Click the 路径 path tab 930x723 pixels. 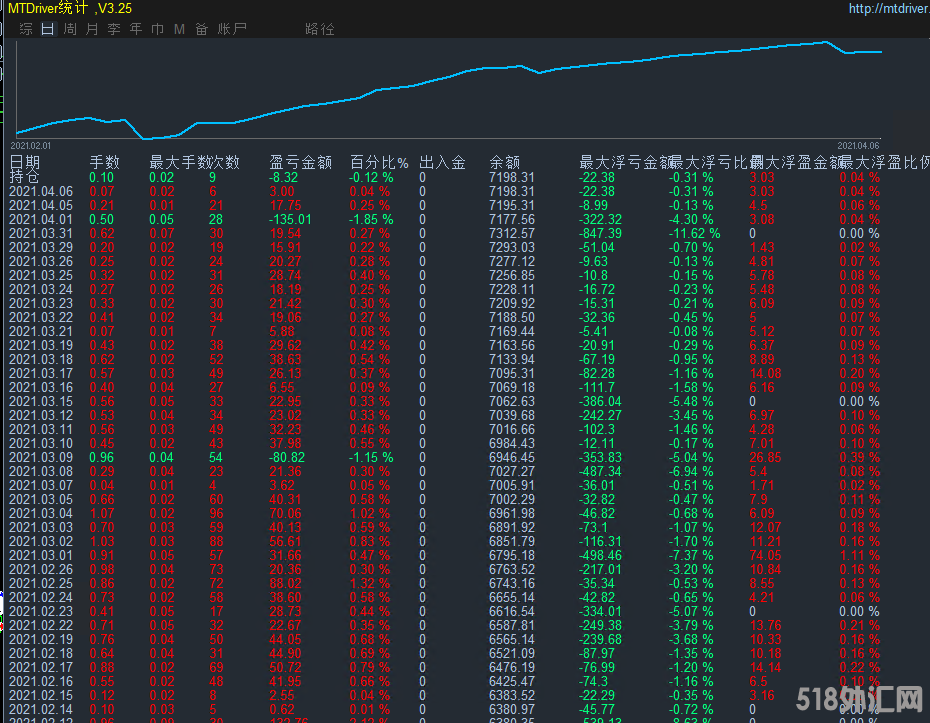point(320,29)
